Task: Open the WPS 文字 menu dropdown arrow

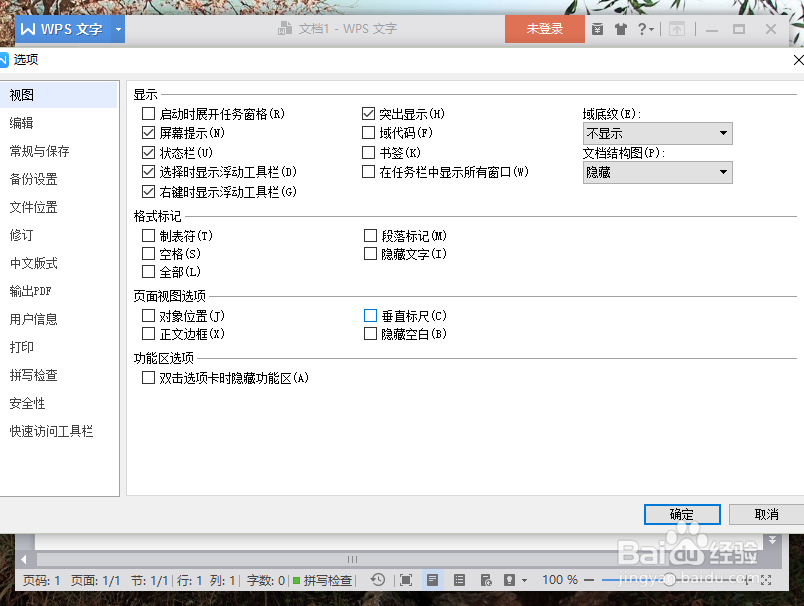Action: [118, 29]
